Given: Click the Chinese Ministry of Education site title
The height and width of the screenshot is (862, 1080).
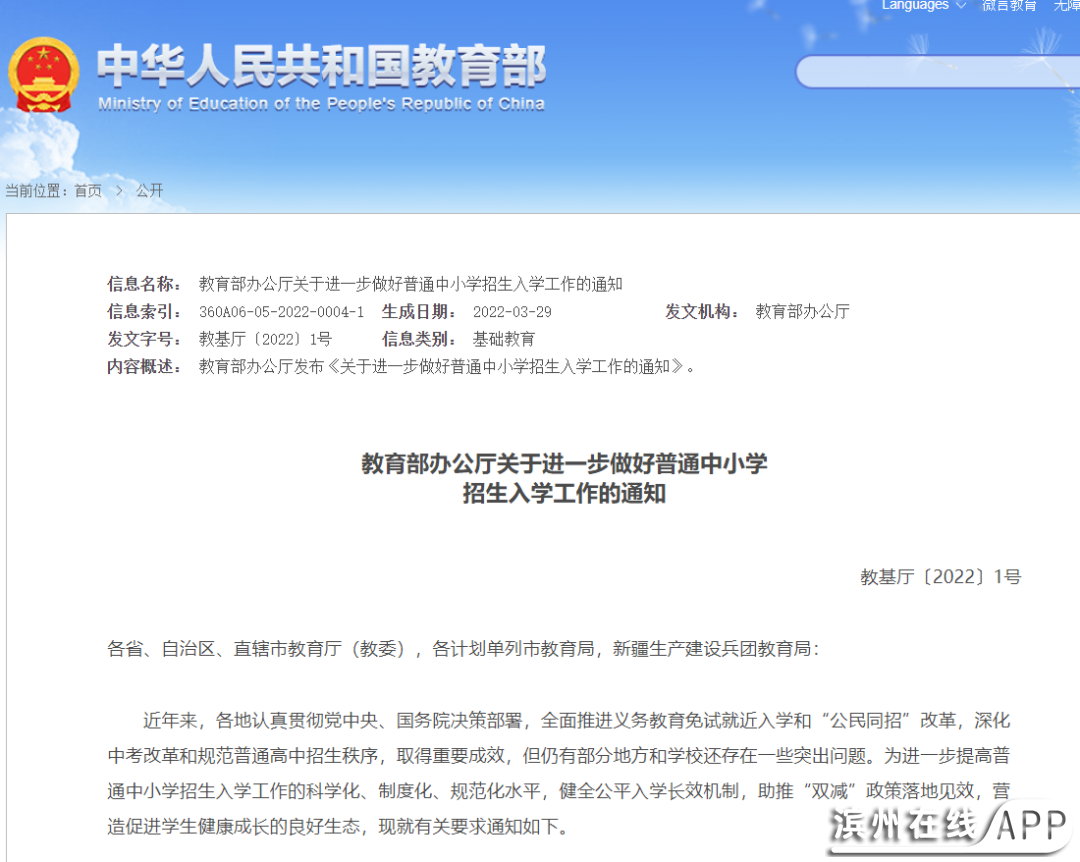Looking at the screenshot, I should point(321,68).
